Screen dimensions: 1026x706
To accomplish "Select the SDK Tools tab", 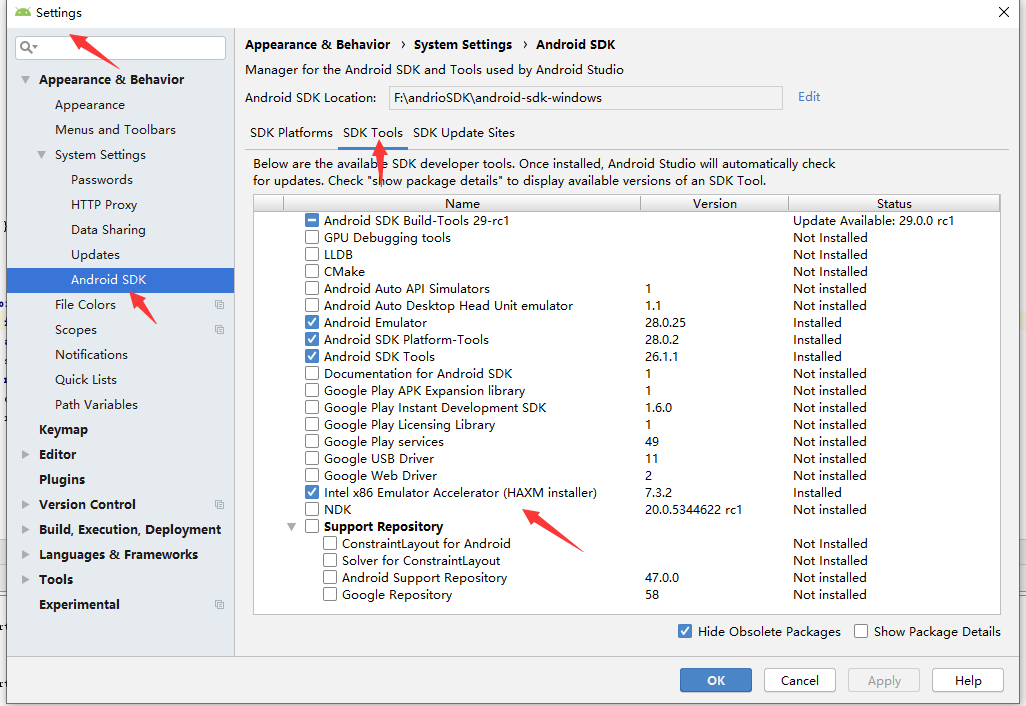I will 373,133.
